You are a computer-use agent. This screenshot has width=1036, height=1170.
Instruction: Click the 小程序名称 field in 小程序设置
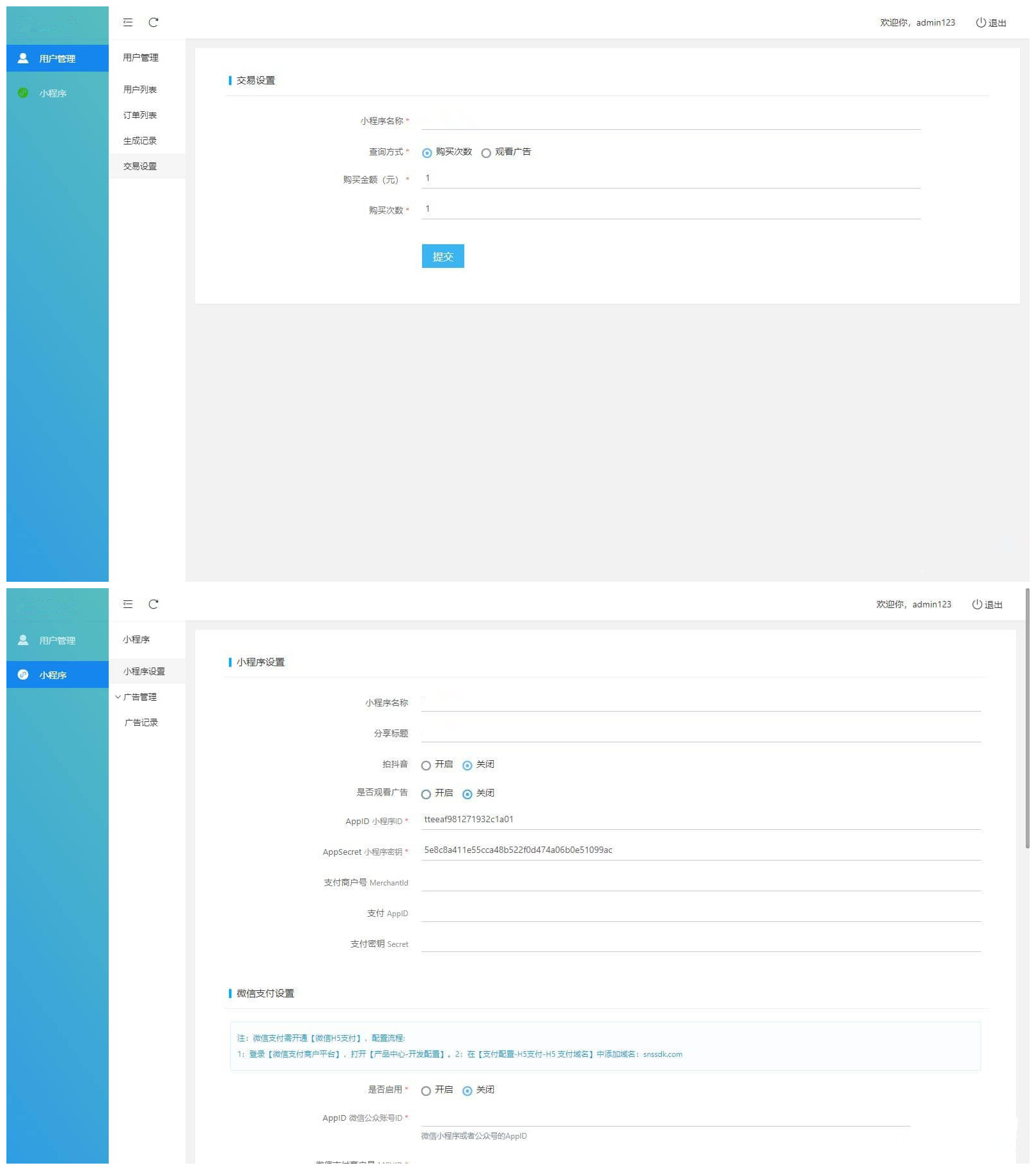701,702
